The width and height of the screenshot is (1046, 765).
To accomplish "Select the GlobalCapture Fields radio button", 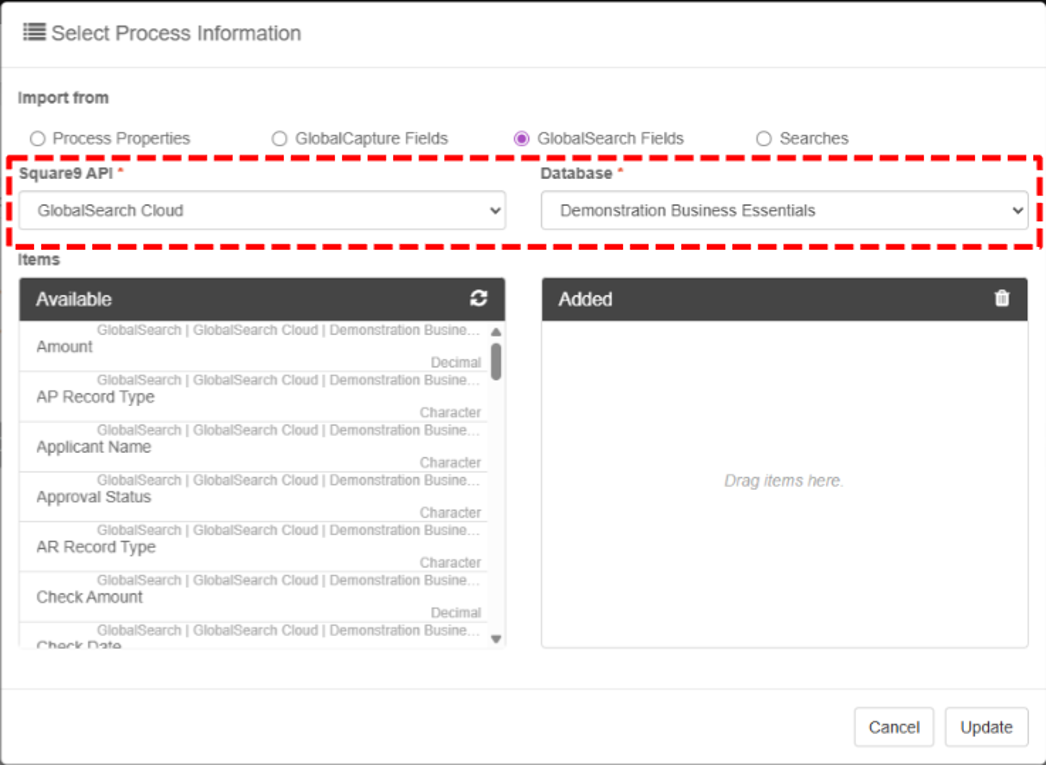I will click(x=280, y=139).
